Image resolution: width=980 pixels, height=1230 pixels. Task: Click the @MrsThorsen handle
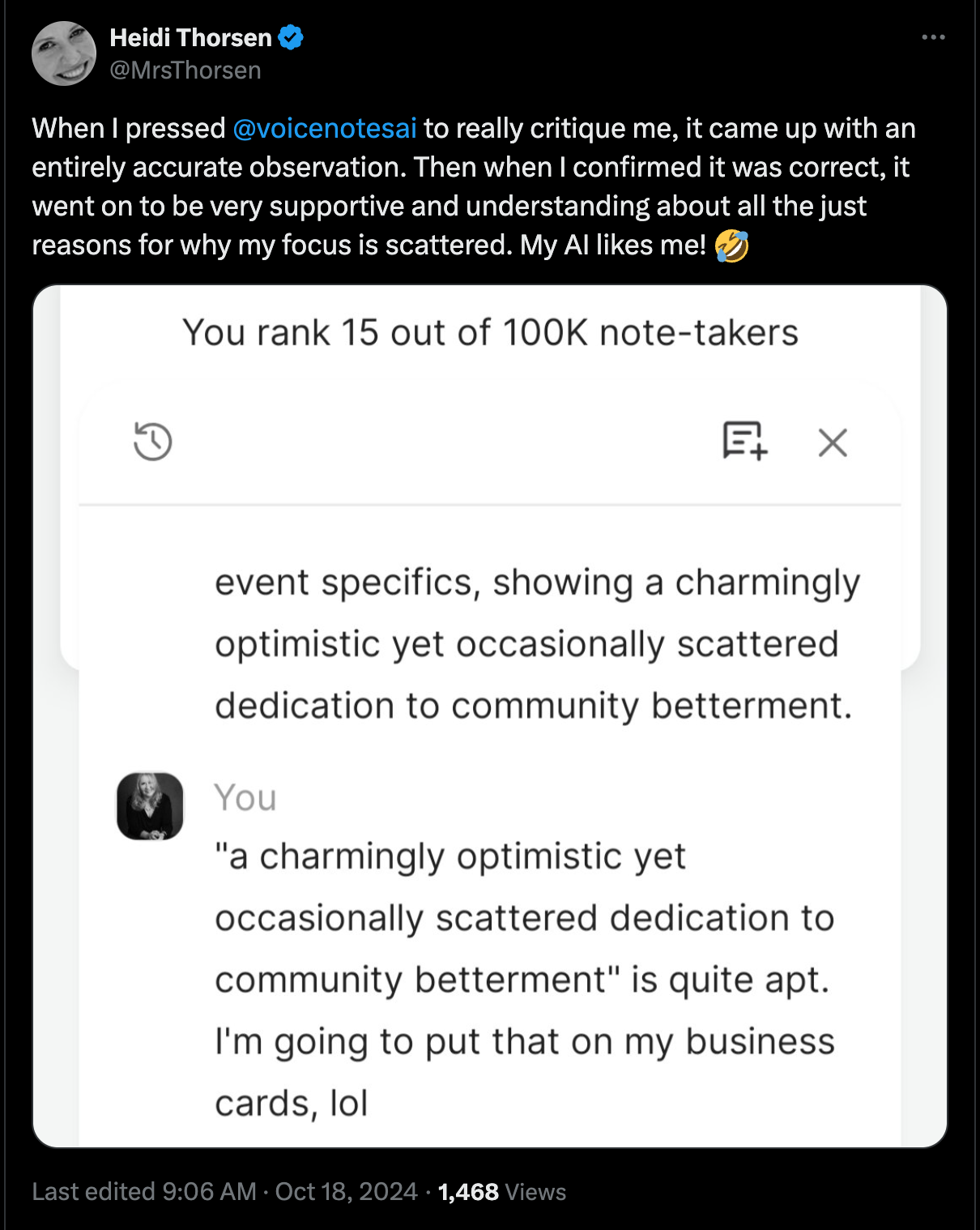coord(185,70)
